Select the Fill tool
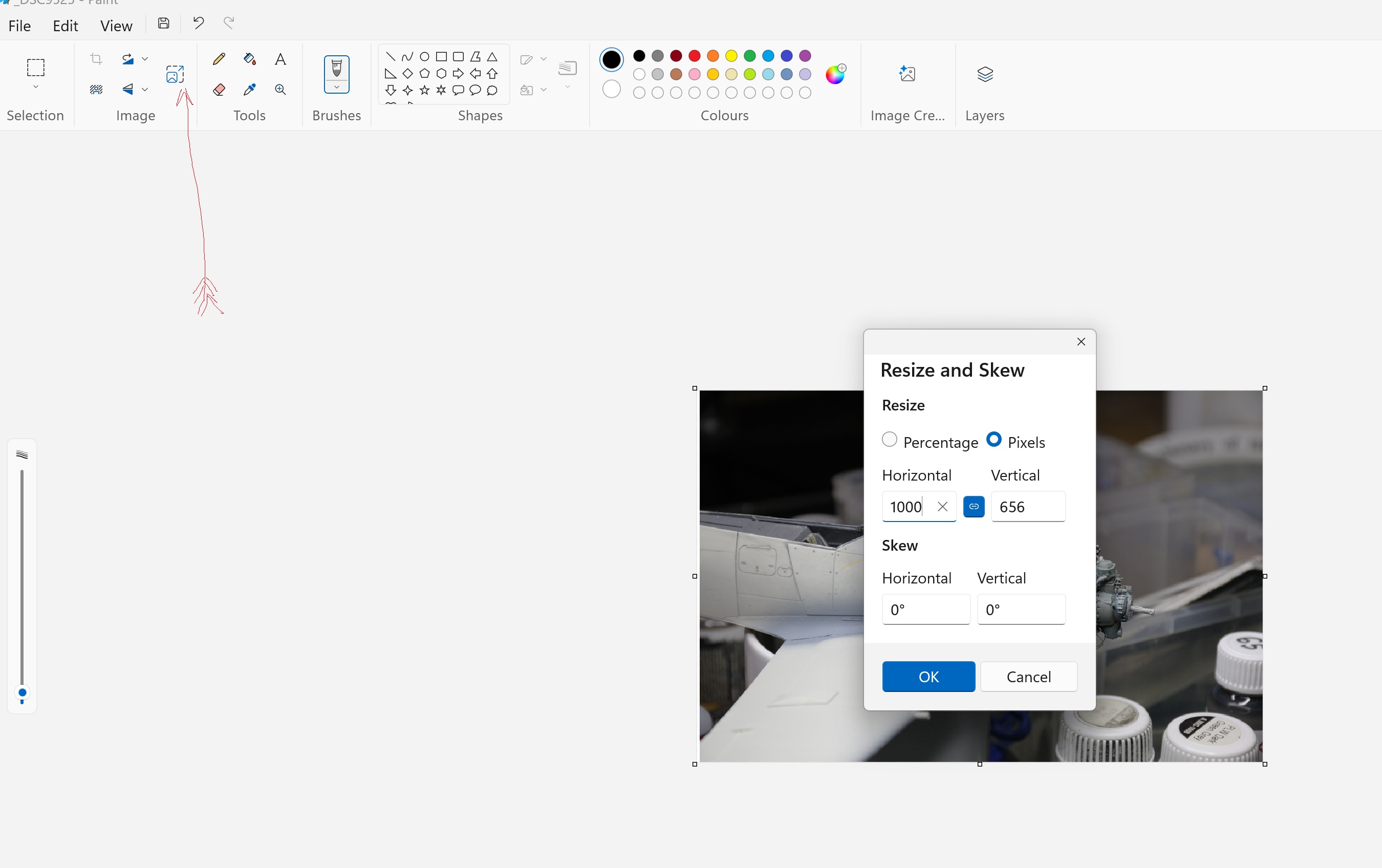Viewport: 1382px width, 868px height. click(x=250, y=58)
